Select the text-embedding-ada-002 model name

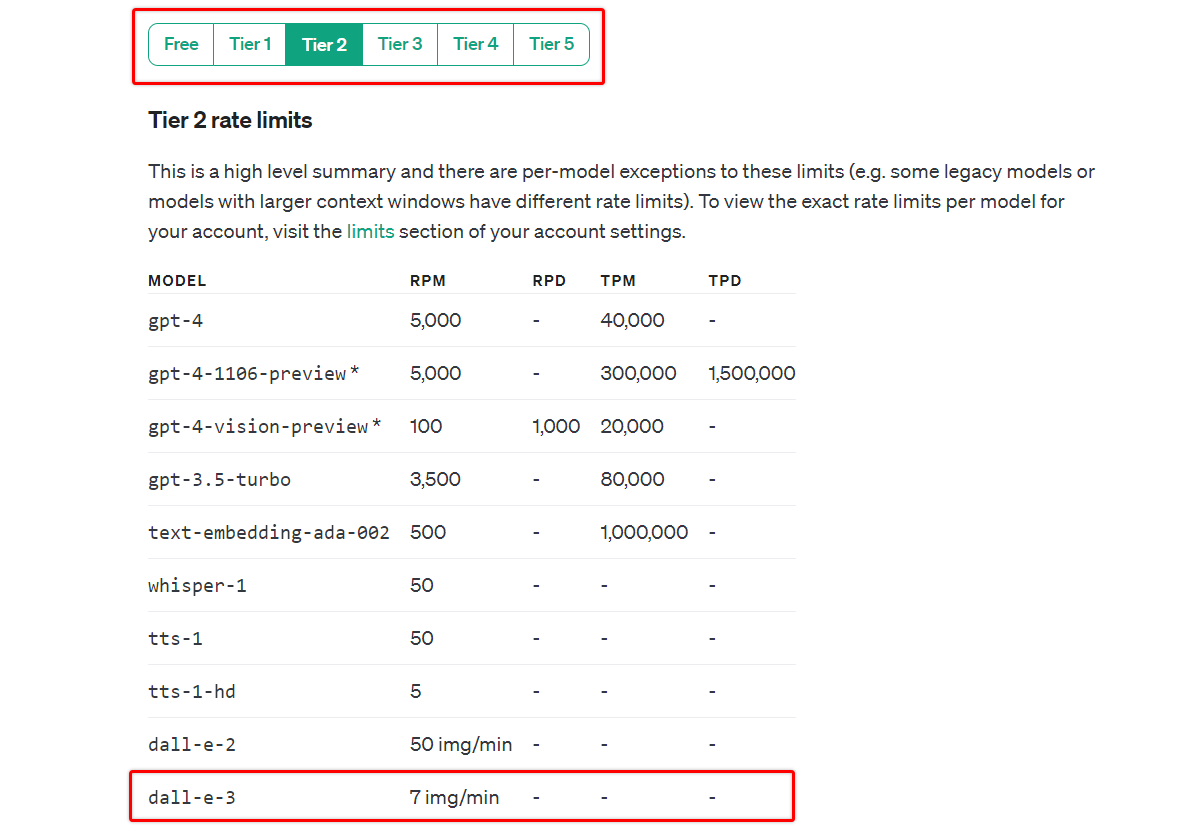[269, 533]
